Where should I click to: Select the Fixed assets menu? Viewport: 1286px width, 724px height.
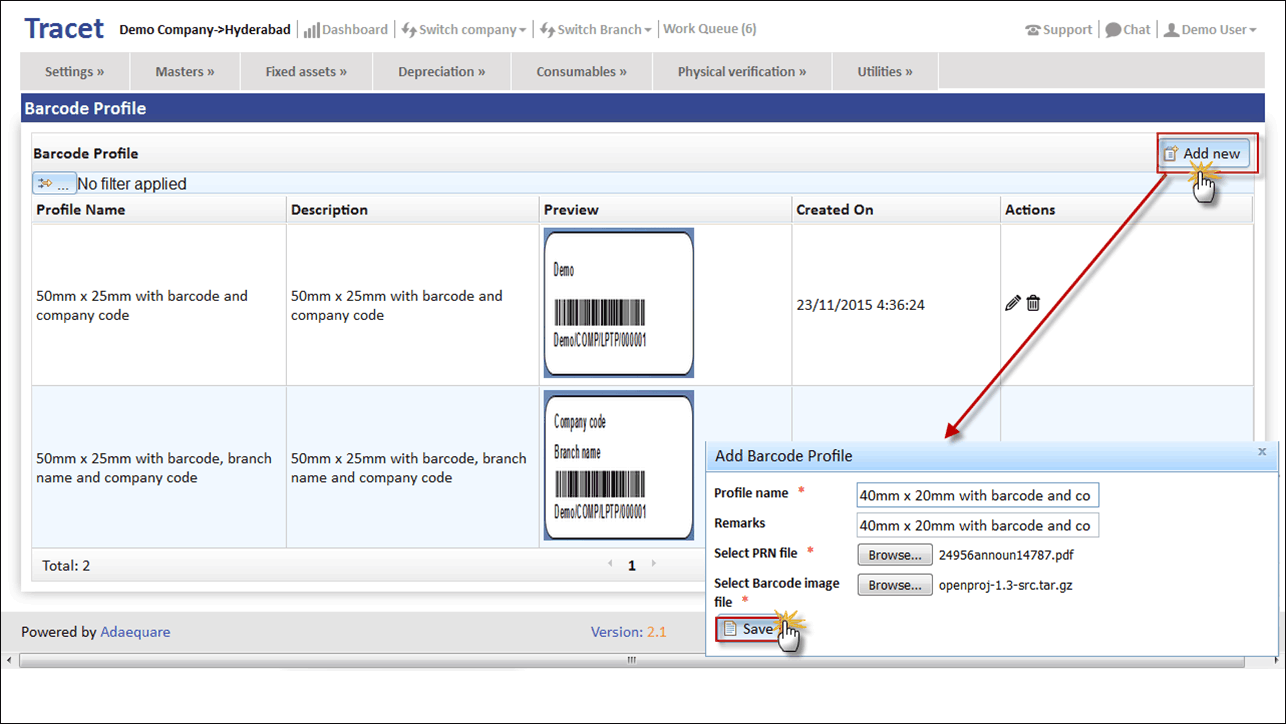click(x=305, y=71)
